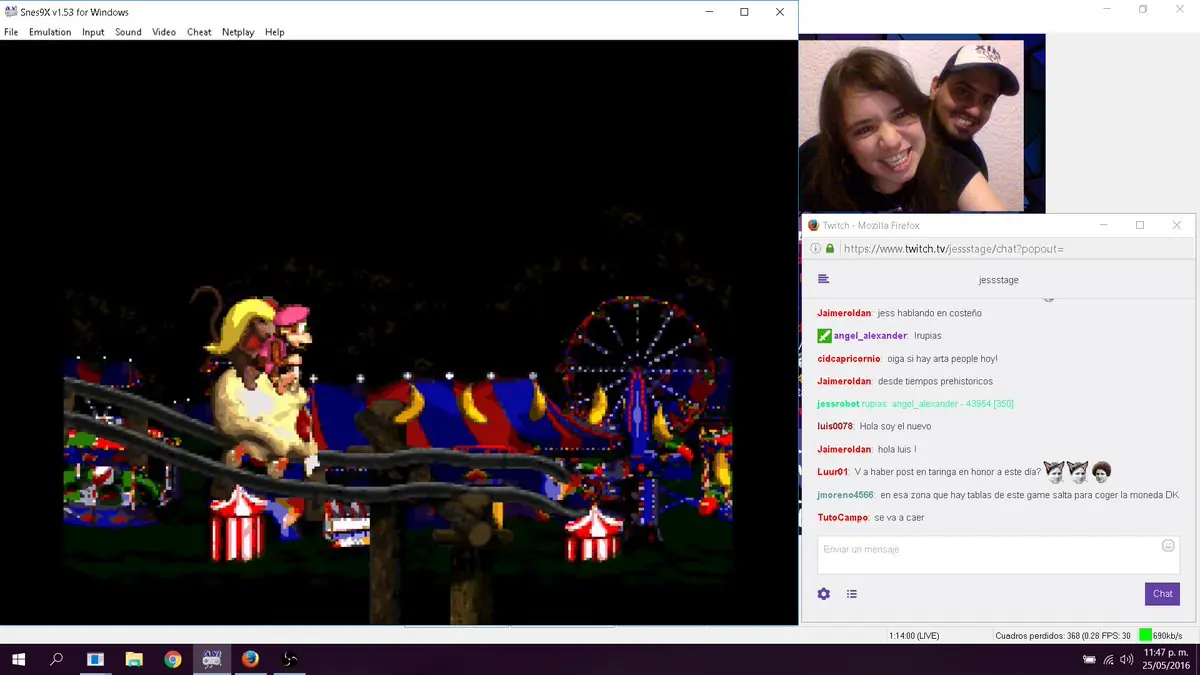Open the Cheat menu
This screenshot has height=675, width=1200.
coord(199,32)
